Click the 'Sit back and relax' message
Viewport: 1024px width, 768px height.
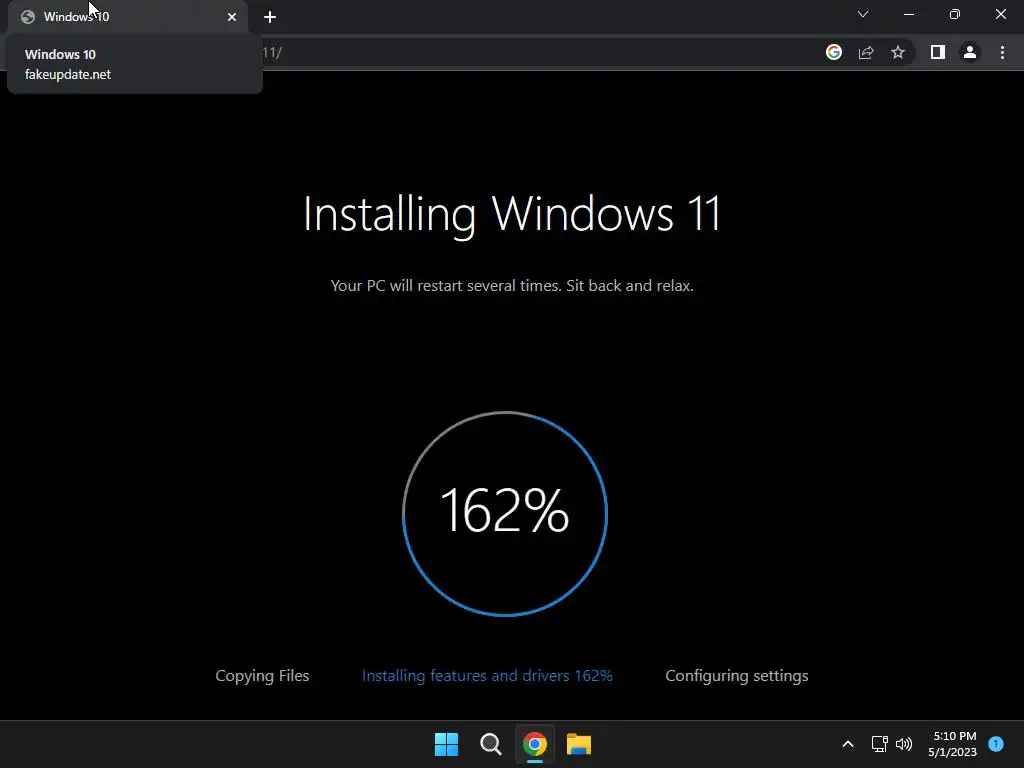(630, 285)
